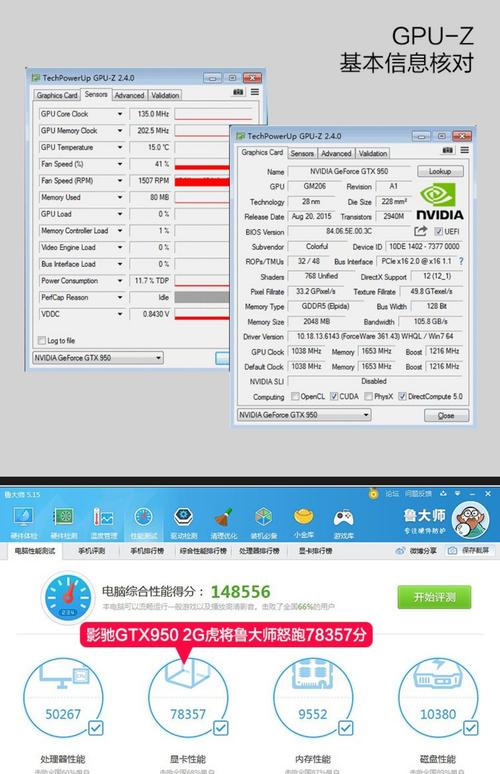
Task: Click Close button in Graphics Card window
Action: point(446,416)
